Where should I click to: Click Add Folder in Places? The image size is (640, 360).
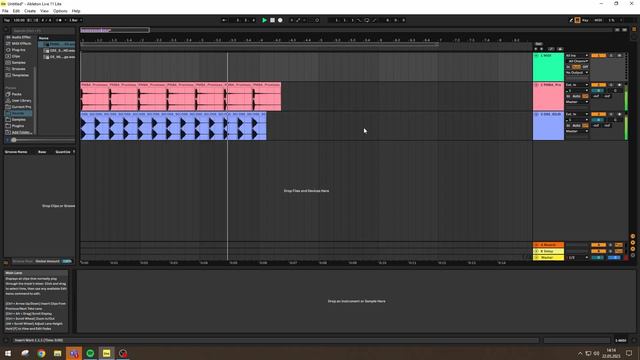pos(19,132)
